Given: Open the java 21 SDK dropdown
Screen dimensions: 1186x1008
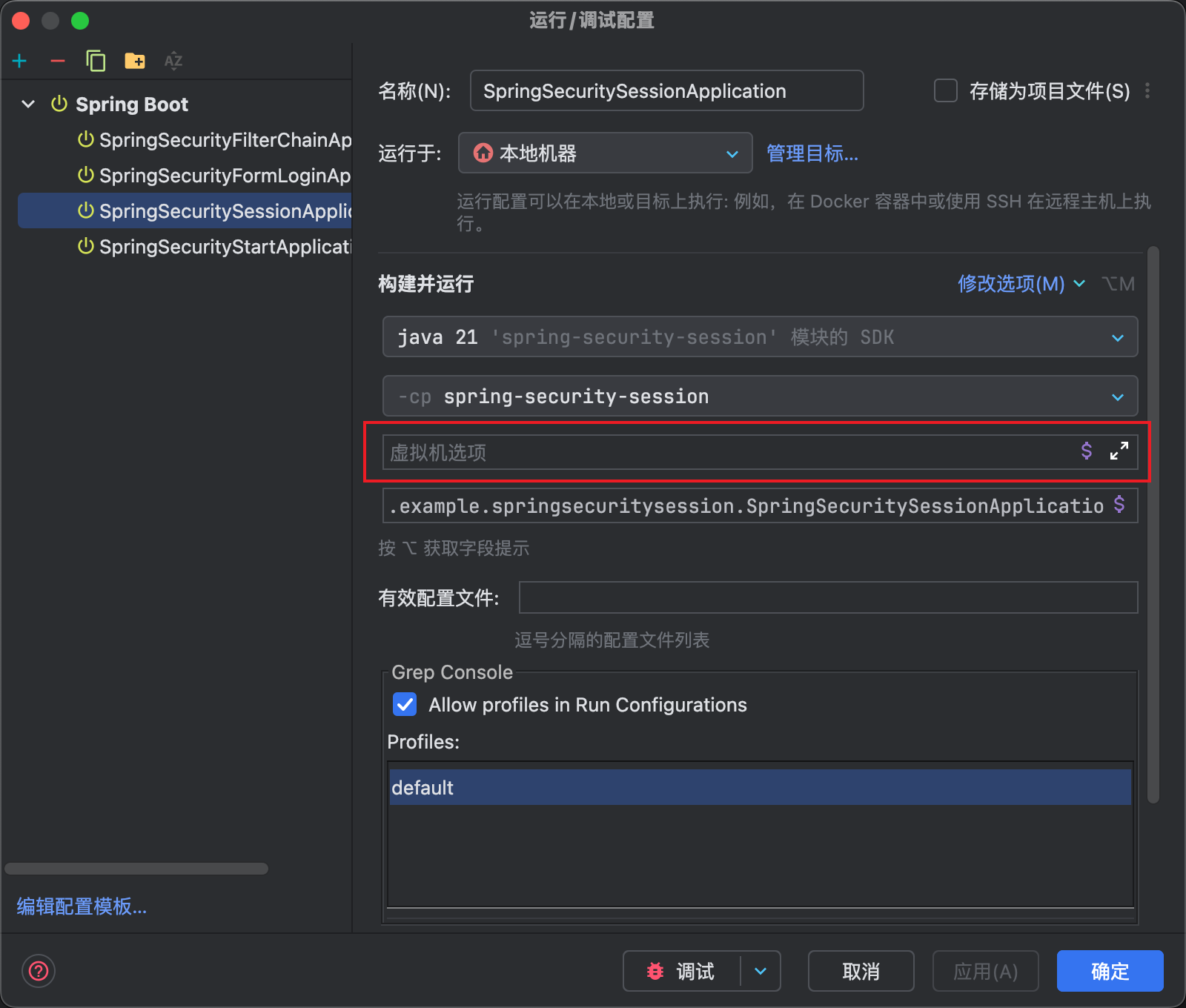Looking at the screenshot, I should coord(760,337).
